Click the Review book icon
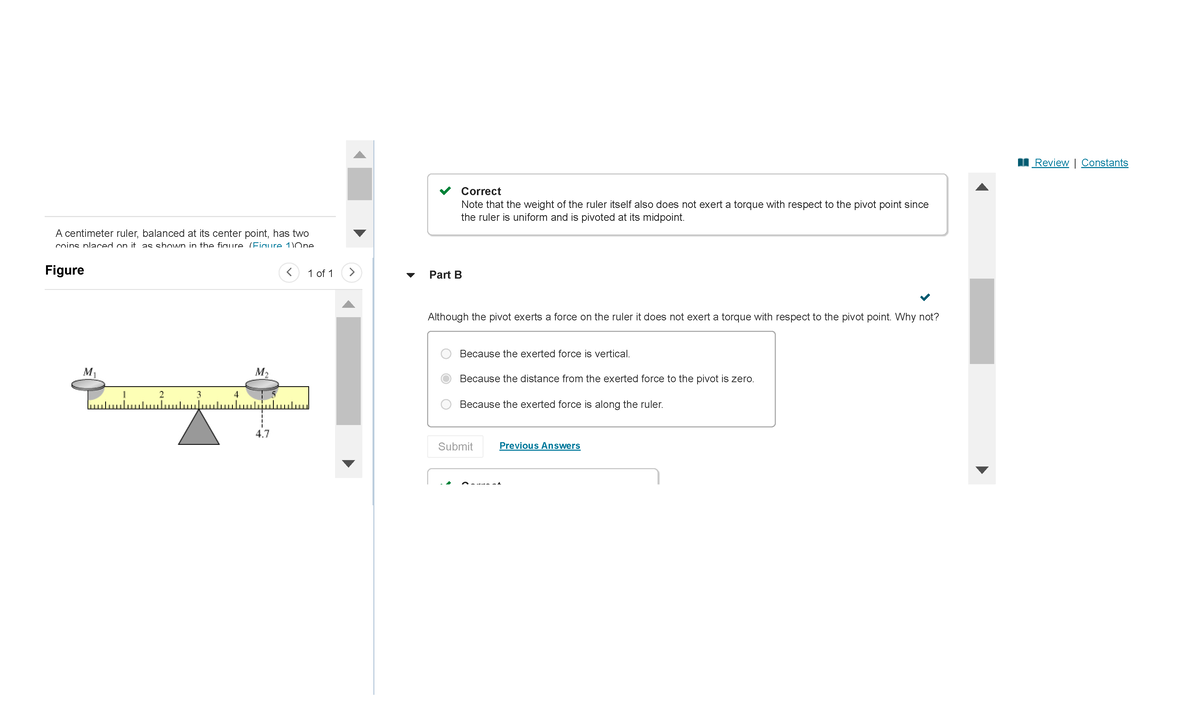This screenshot has height=728, width=1200. coord(1023,163)
